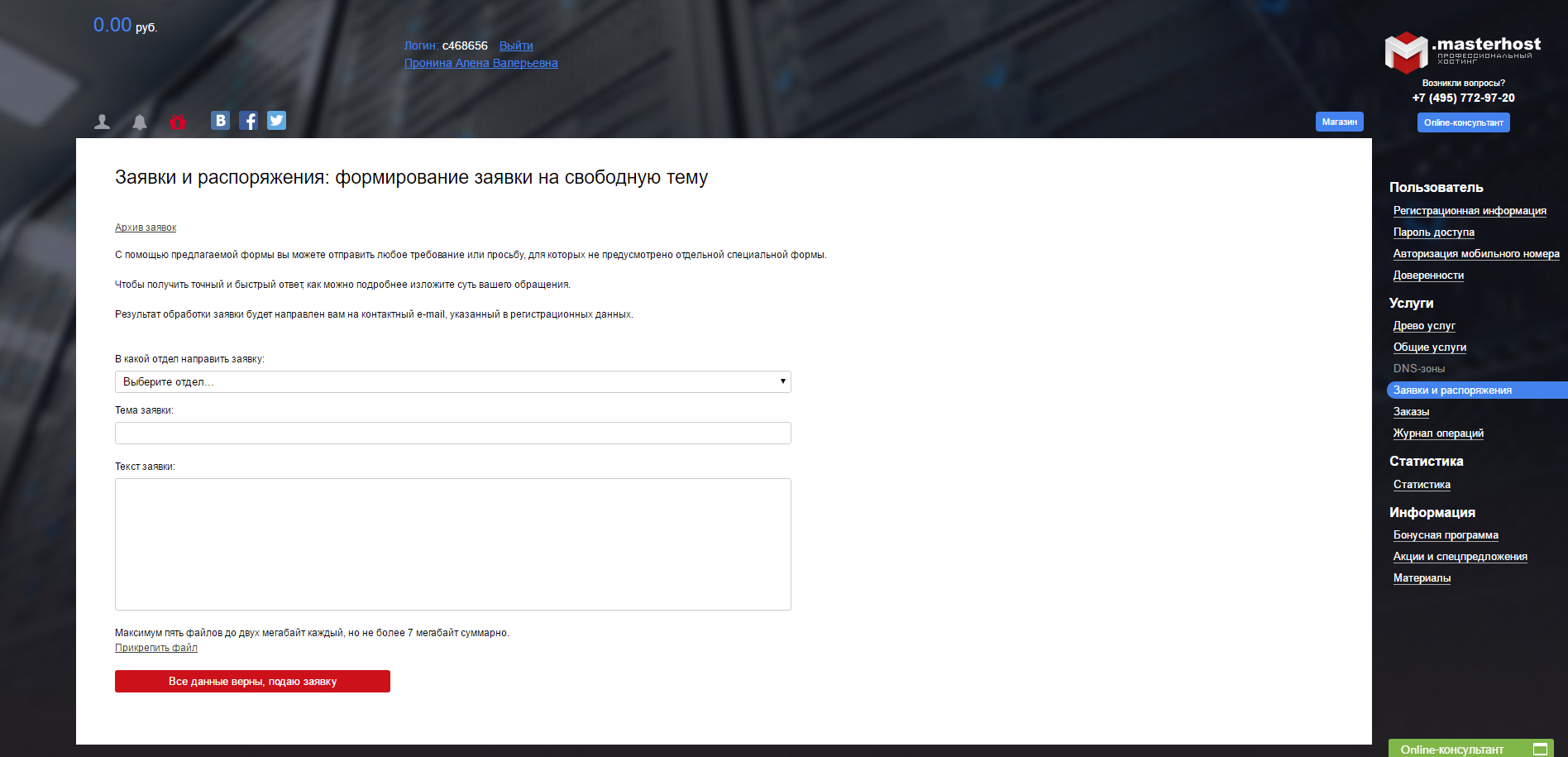View the 'Журнал операций' page
Viewport: 1568px width, 757px height.
[x=1438, y=434]
